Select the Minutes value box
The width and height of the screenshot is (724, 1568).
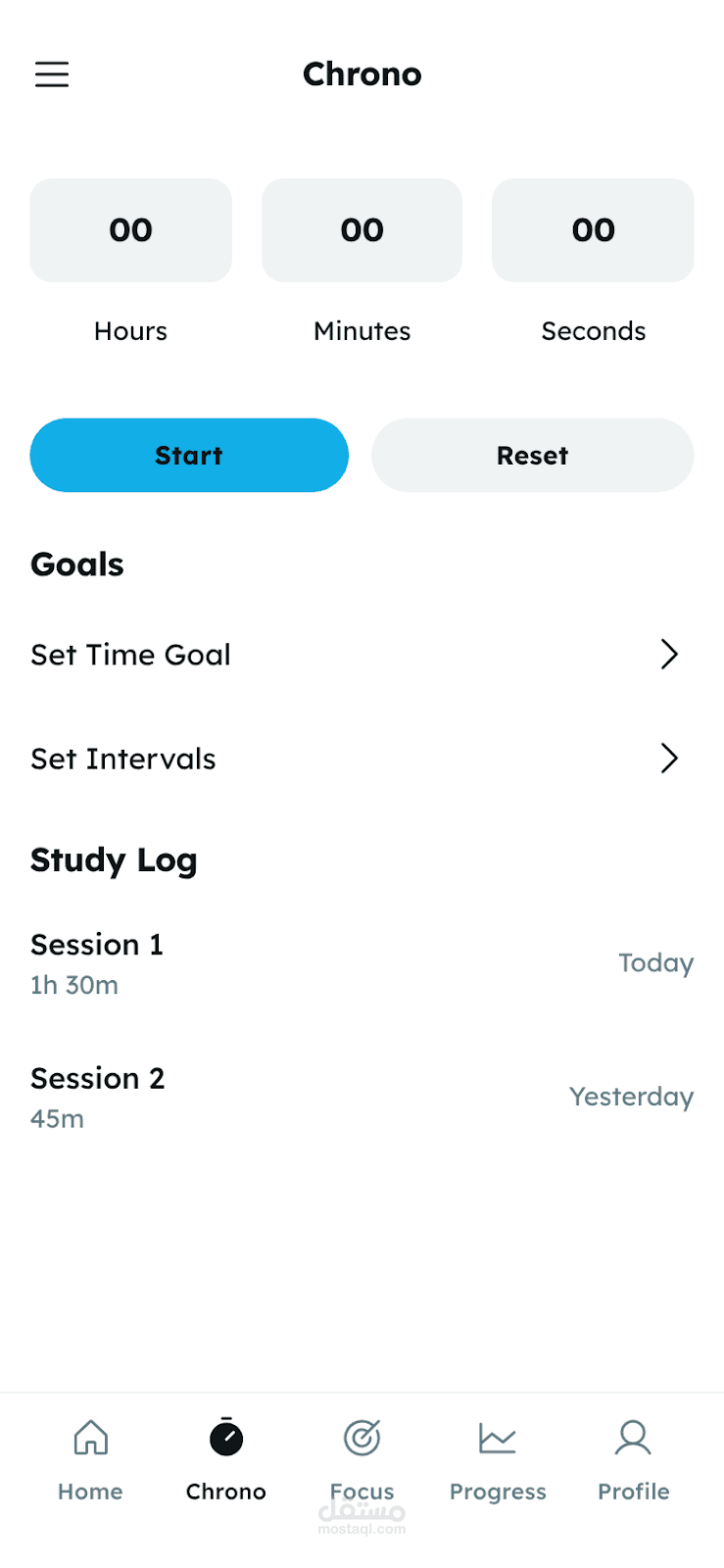362,230
